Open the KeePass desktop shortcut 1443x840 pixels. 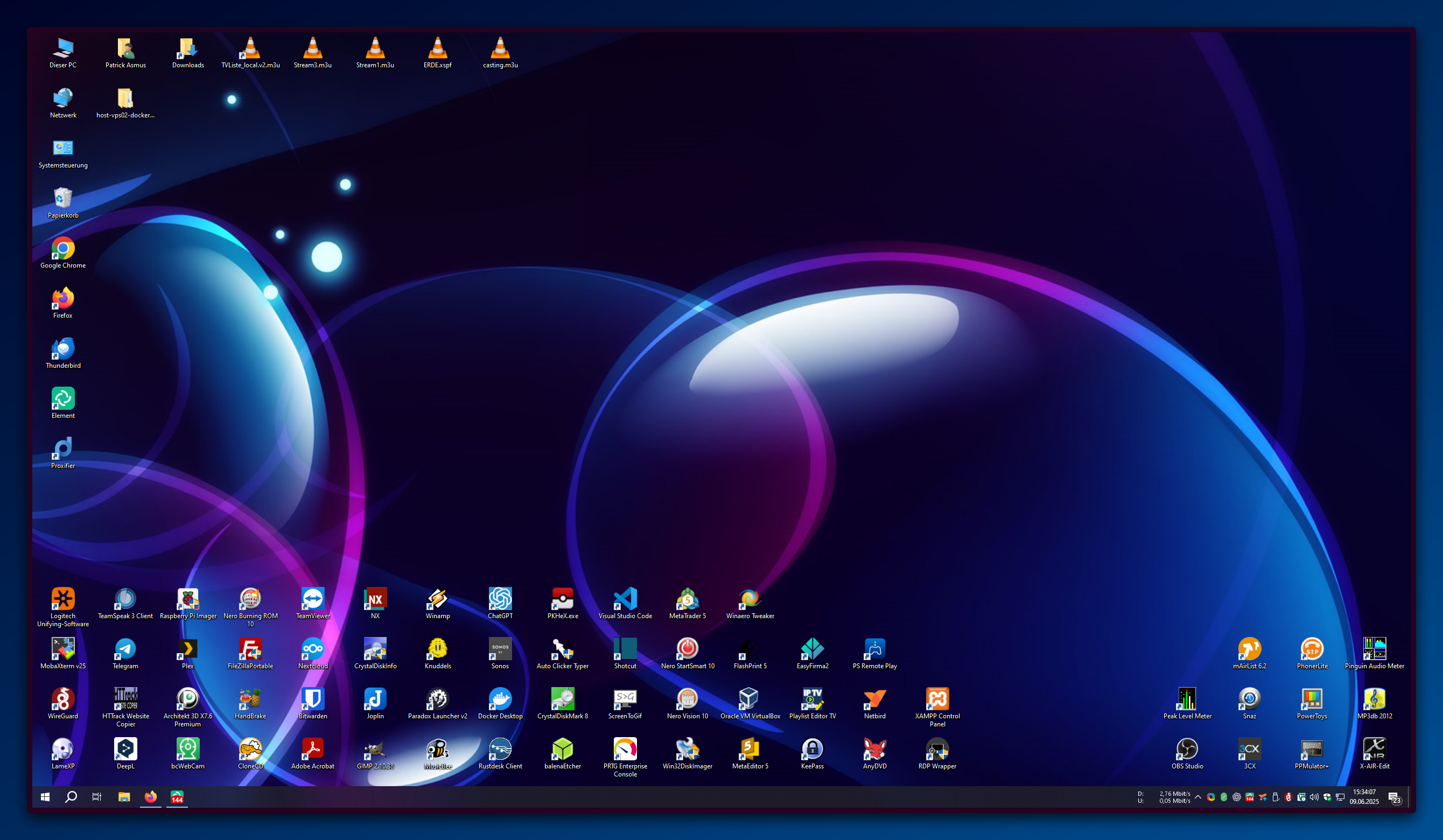pos(812,750)
